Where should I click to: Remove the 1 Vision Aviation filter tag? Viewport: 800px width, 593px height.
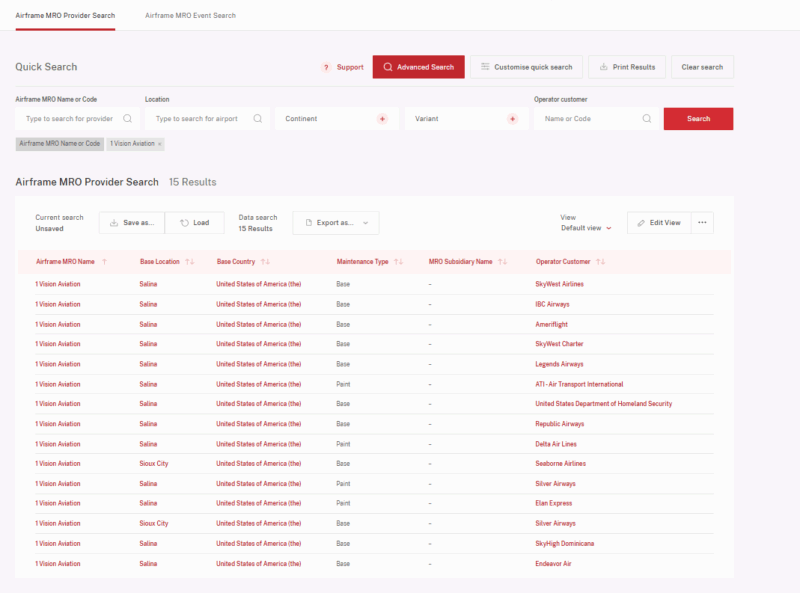159,144
